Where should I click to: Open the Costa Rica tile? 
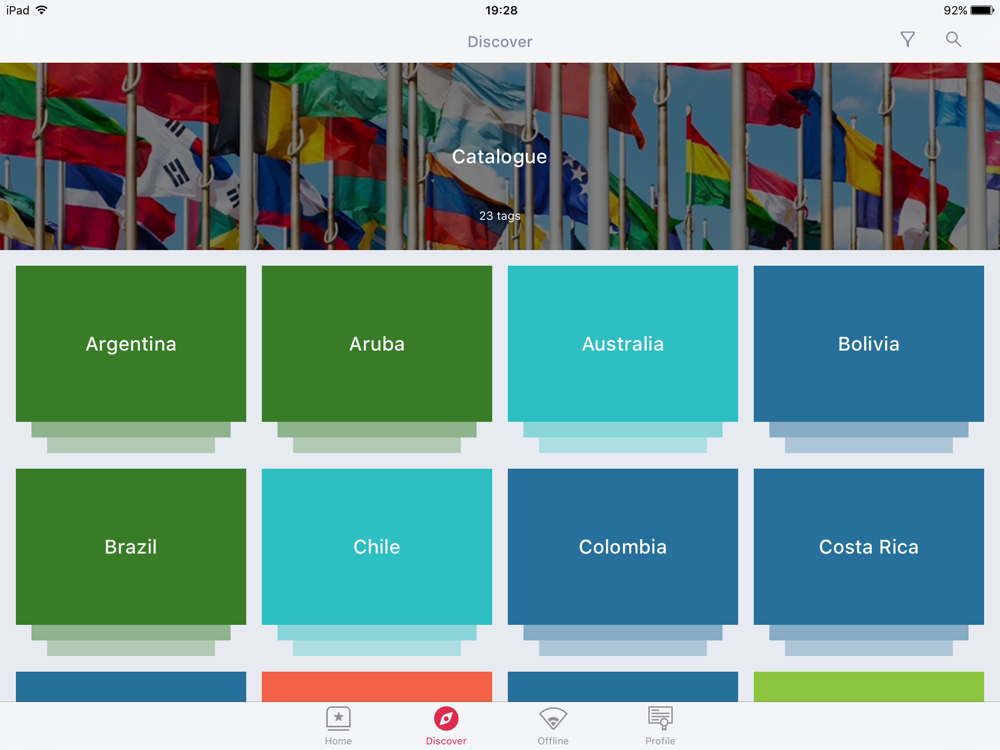[x=869, y=547]
